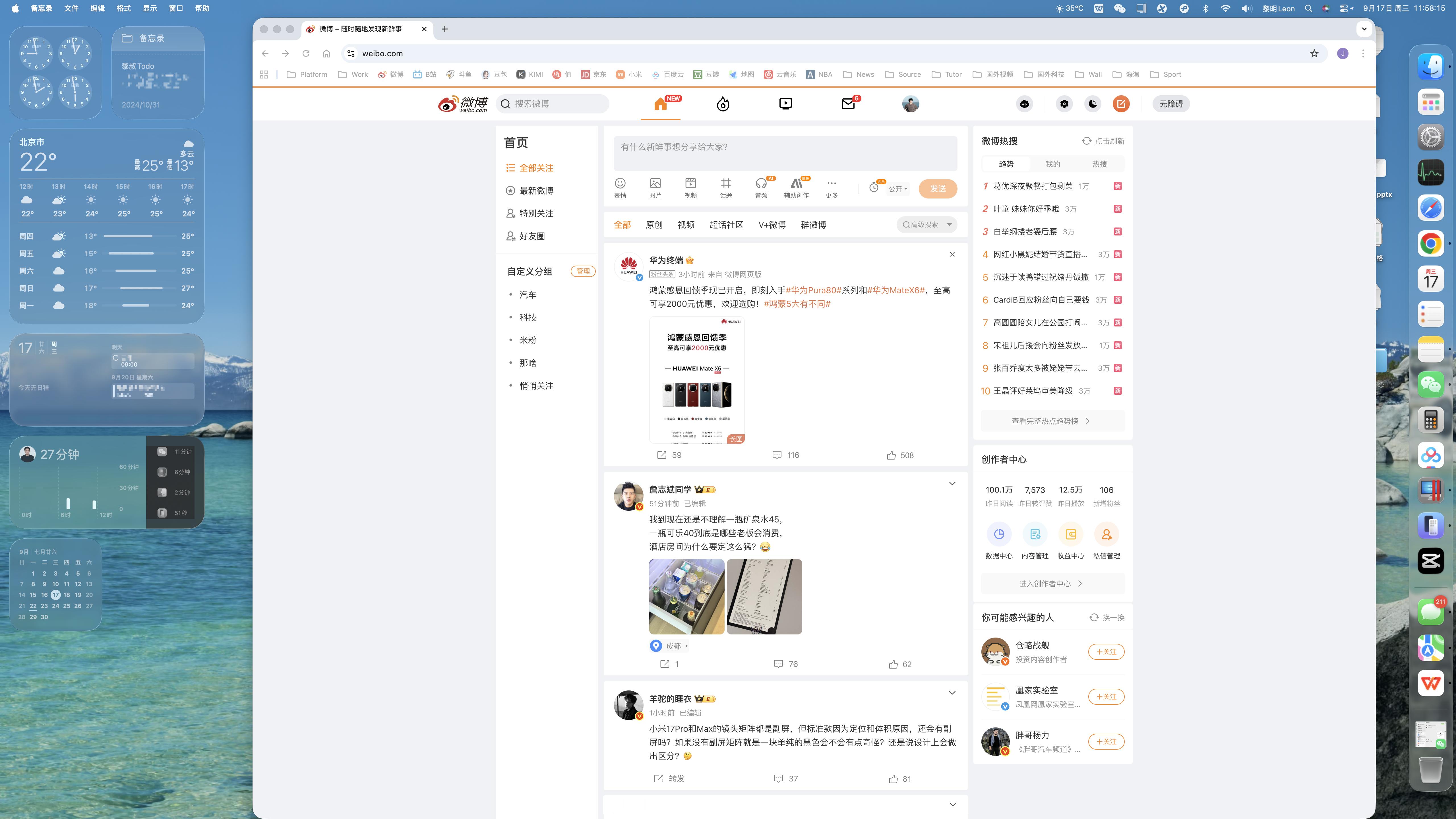Open the minibar fridge photo thumbnail
This screenshot has width=1456, height=819.
point(687,596)
